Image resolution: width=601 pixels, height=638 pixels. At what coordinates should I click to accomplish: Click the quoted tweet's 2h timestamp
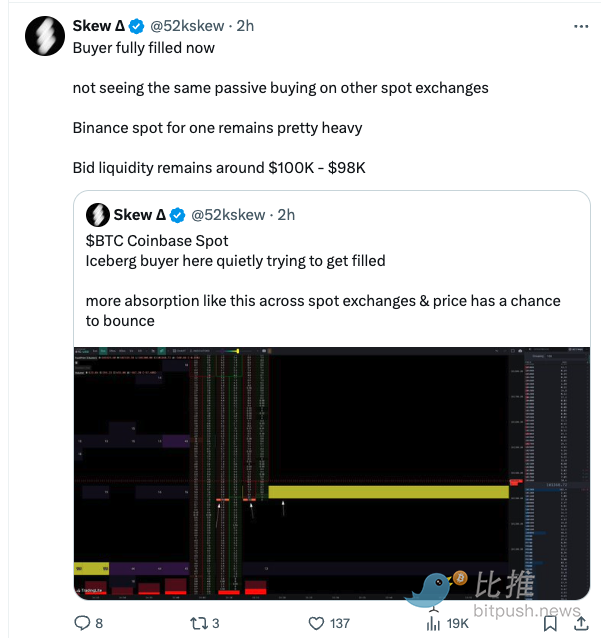pyautogui.click(x=286, y=215)
